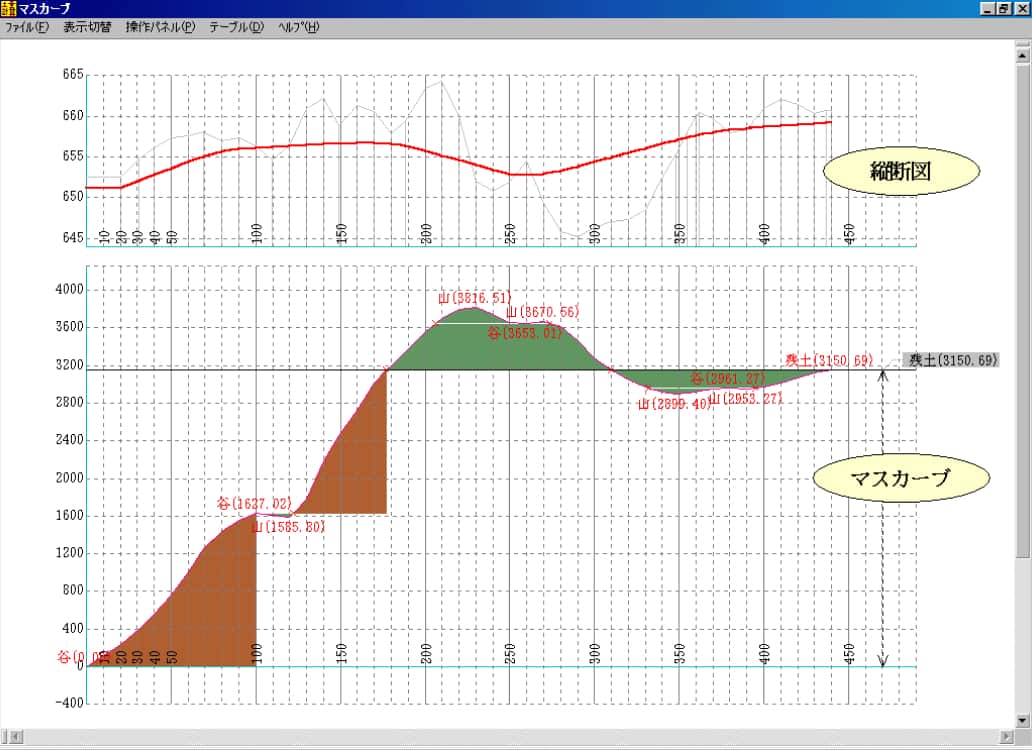Minimize the マスカーブ window
The width and height of the screenshot is (1032, 750).
[988, 8]
